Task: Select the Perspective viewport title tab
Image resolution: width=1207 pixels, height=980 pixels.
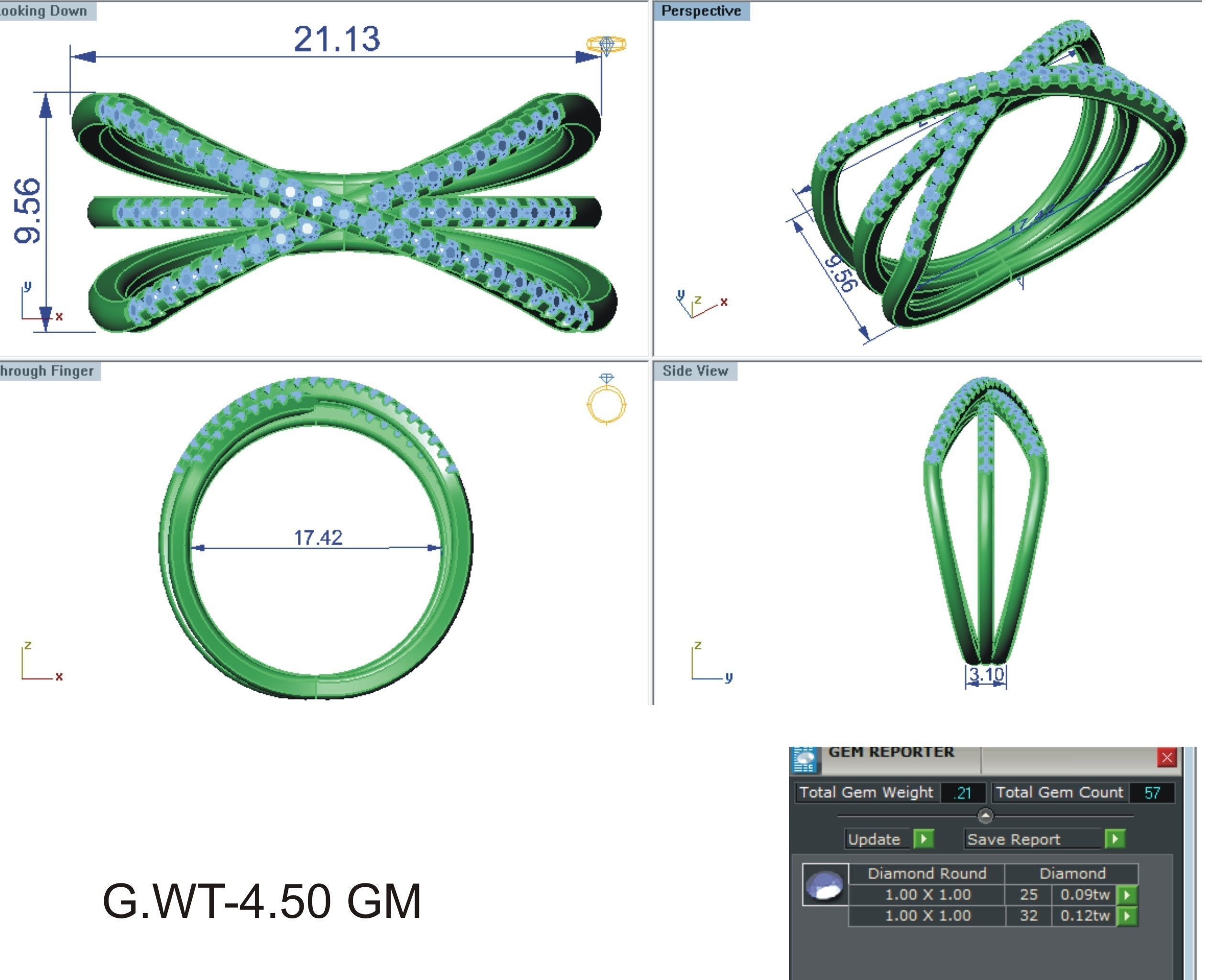Action: (x=701, y=11)
